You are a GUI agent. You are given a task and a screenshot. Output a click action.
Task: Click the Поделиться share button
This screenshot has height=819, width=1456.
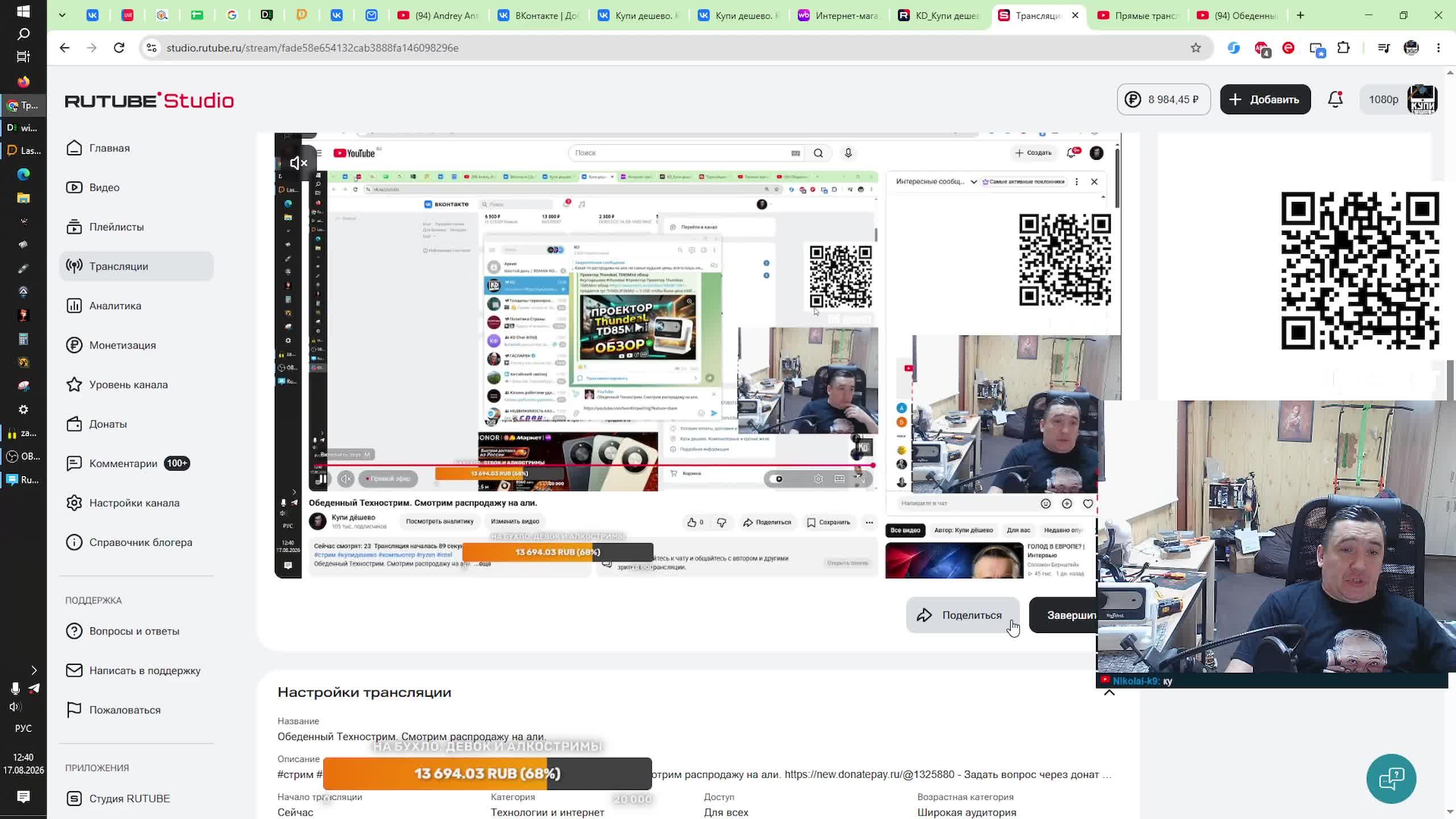click(962, 615)
